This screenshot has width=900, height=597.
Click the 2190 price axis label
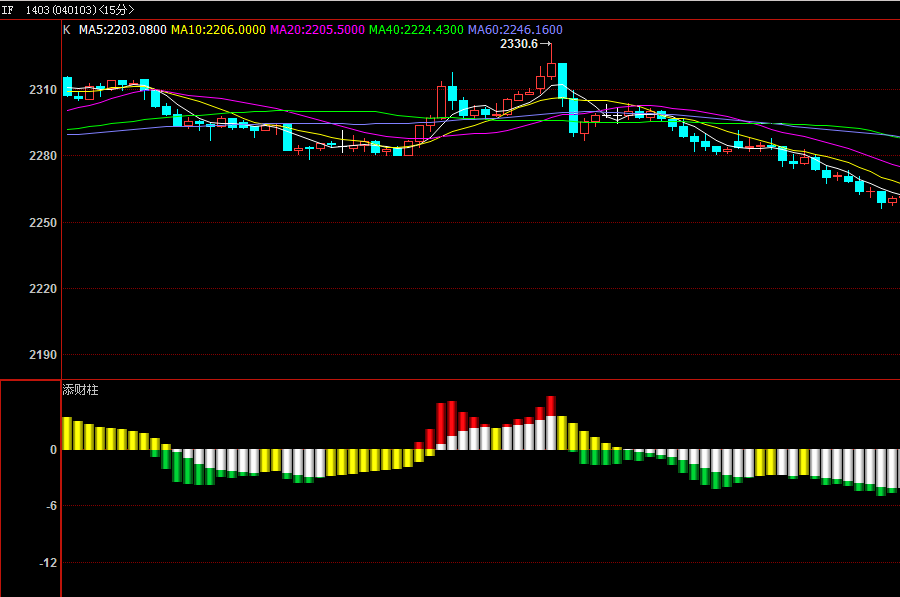[x=43, y=355]
